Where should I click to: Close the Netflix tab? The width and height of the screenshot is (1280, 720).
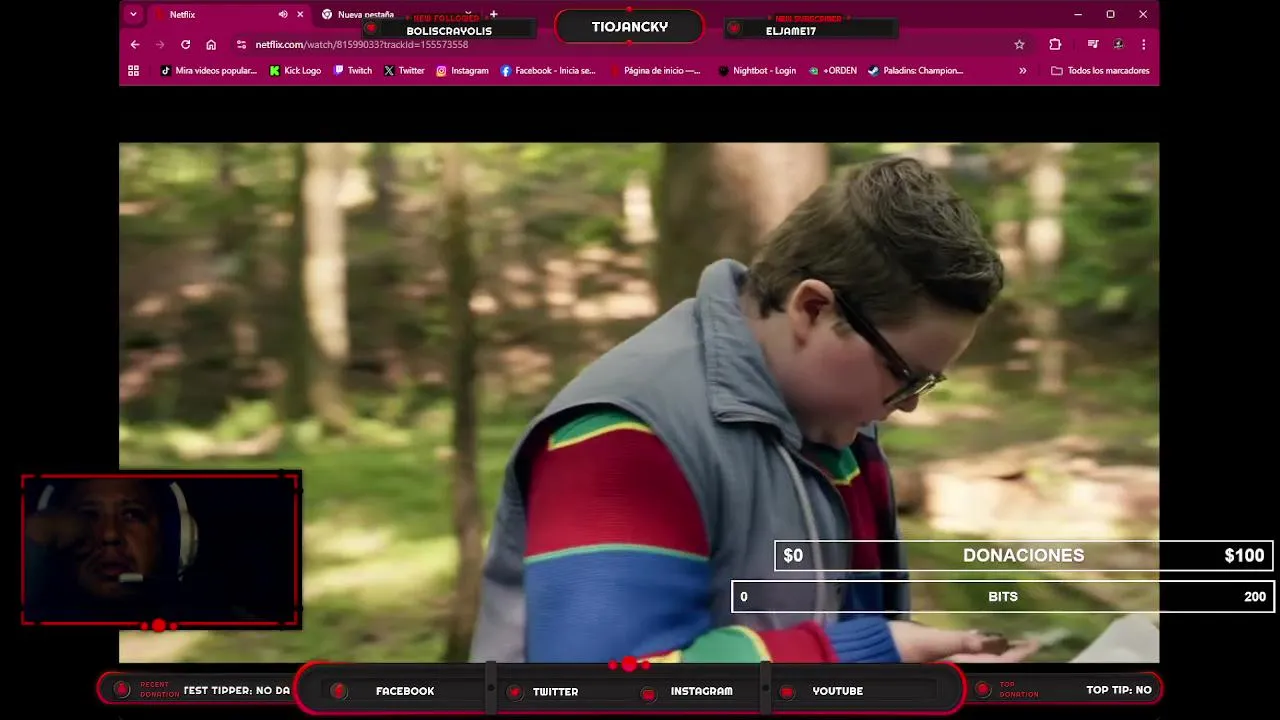300,14
